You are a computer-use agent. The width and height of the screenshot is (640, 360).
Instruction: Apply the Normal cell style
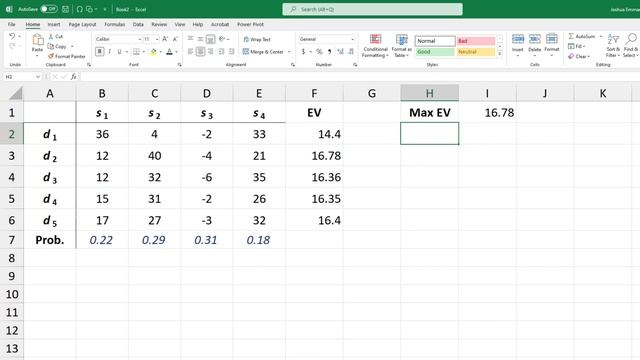435,41
